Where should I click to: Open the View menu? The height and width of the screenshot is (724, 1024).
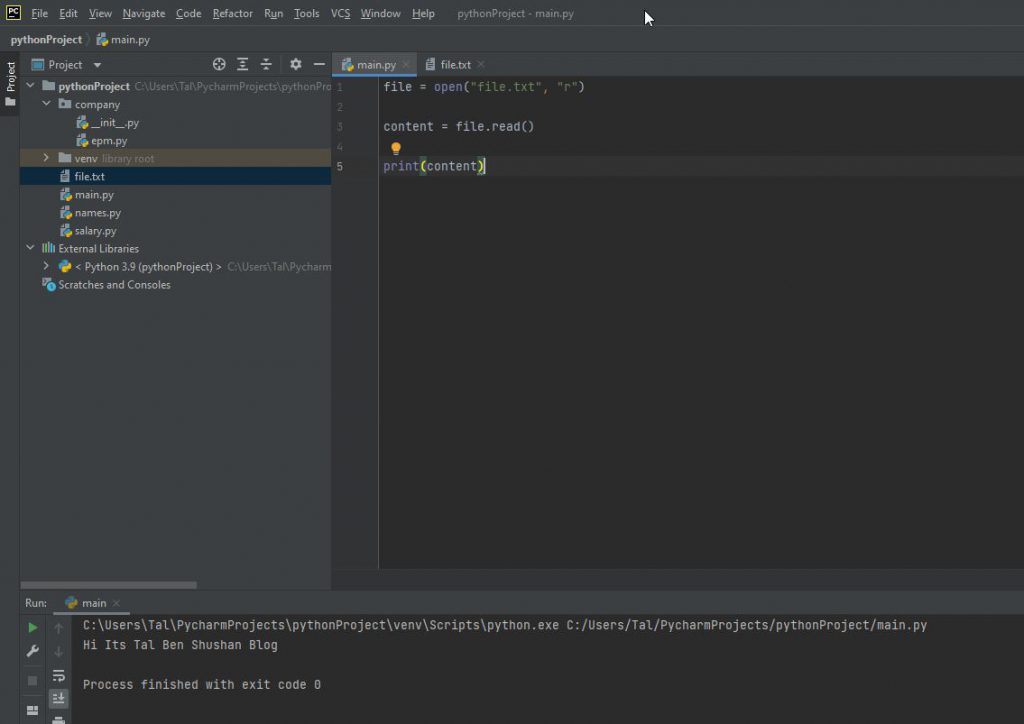[100, 13]
